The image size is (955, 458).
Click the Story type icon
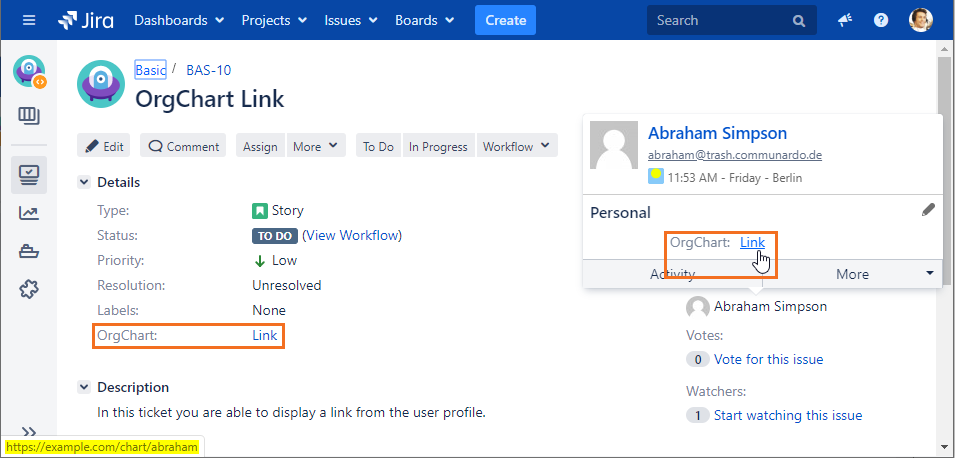pyautogui.click(x=259, y=211)
